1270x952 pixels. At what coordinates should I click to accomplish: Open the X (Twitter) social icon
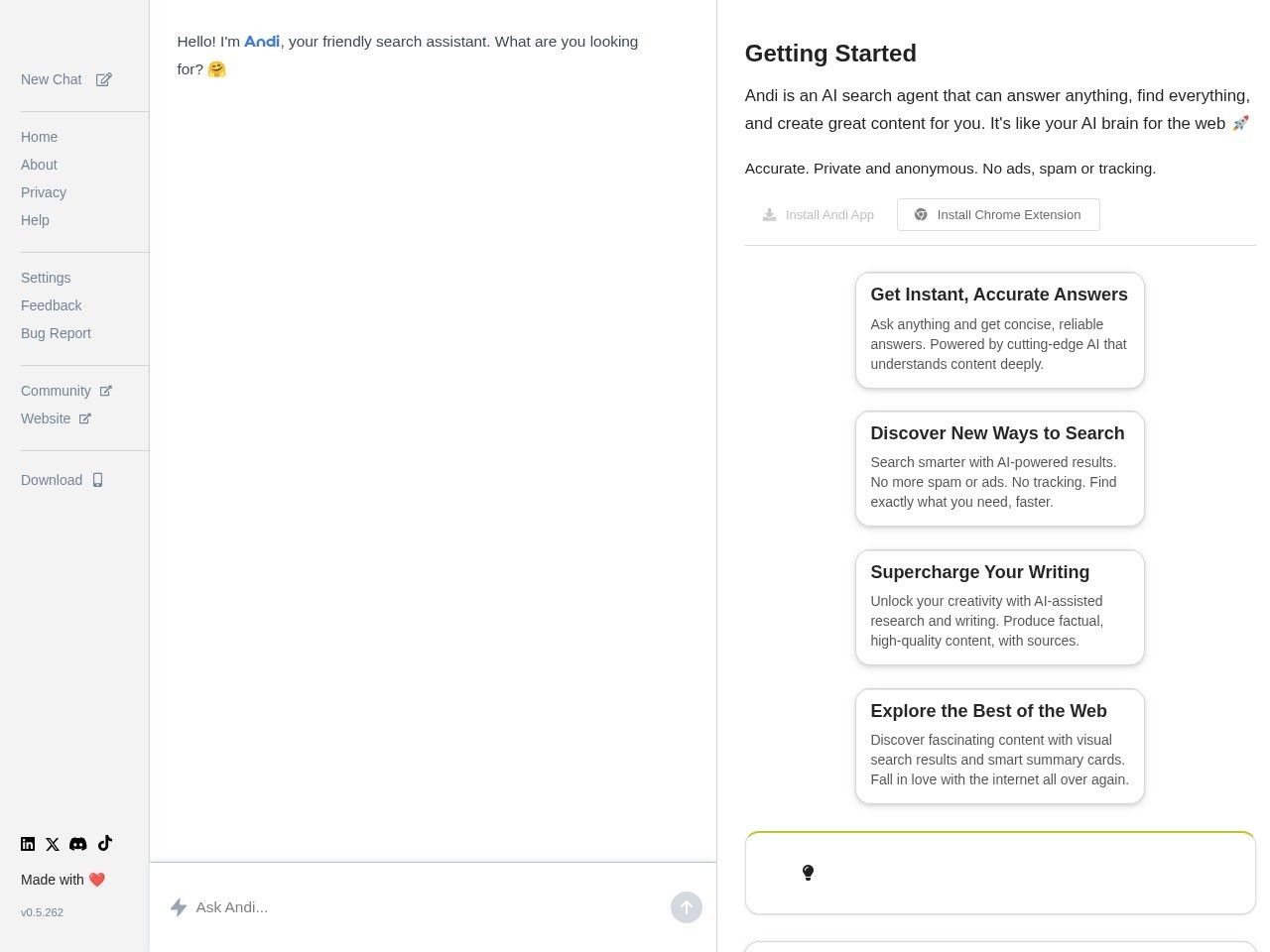click(x=53, y=844)
